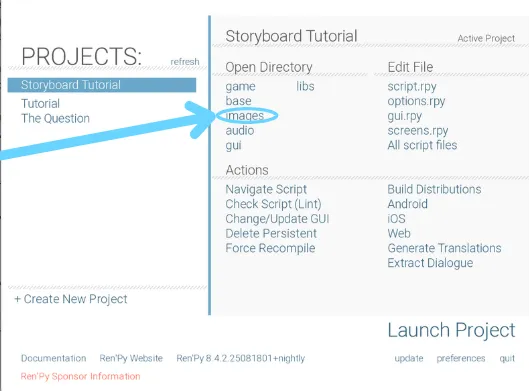Run Check Script (Lint)
The height and width of the screenshot is (391, 529).
coord(273,204)
